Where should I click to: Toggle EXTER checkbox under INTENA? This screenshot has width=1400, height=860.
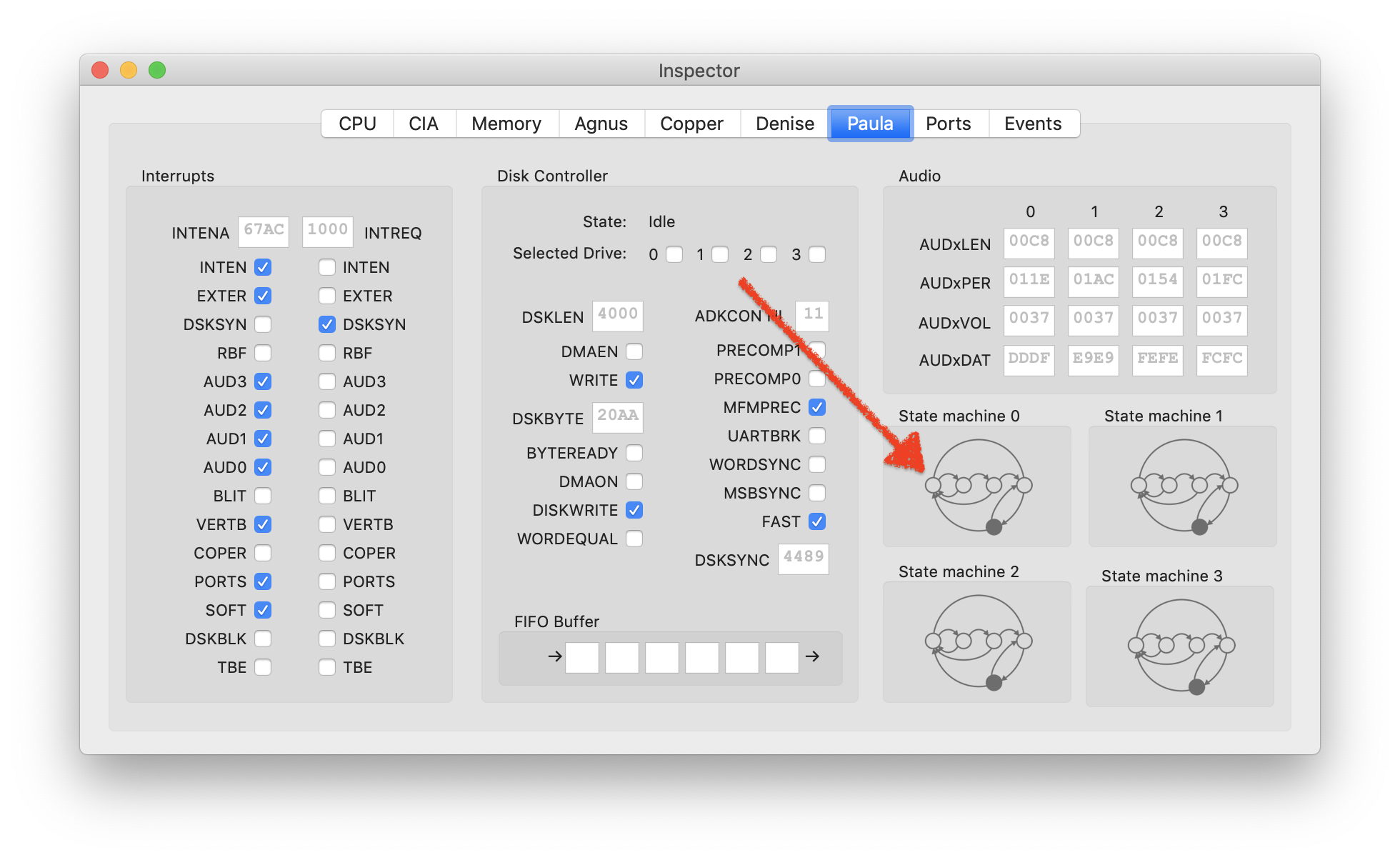(263, 296)
